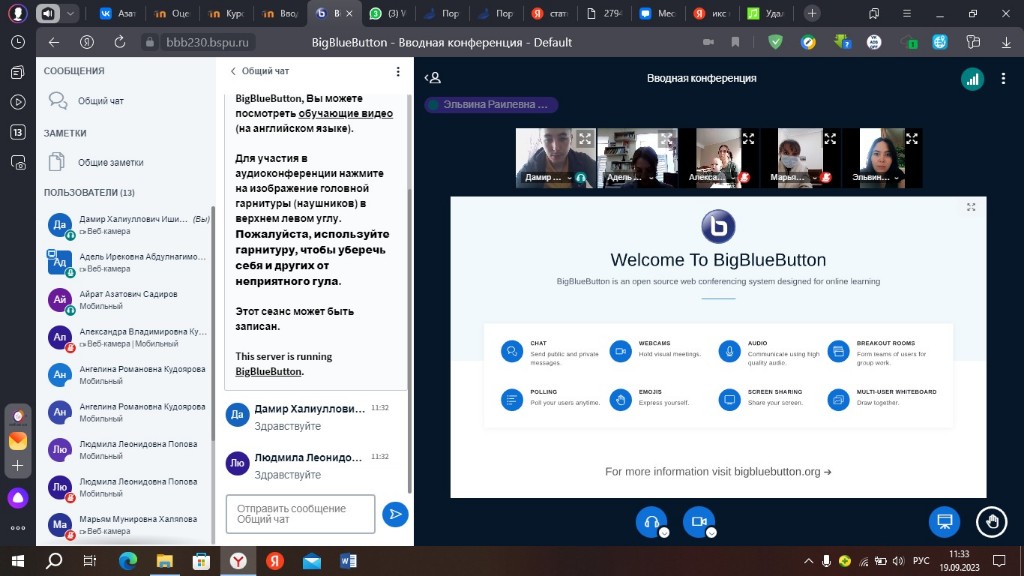Click the send message arrow button

point(395,515)
